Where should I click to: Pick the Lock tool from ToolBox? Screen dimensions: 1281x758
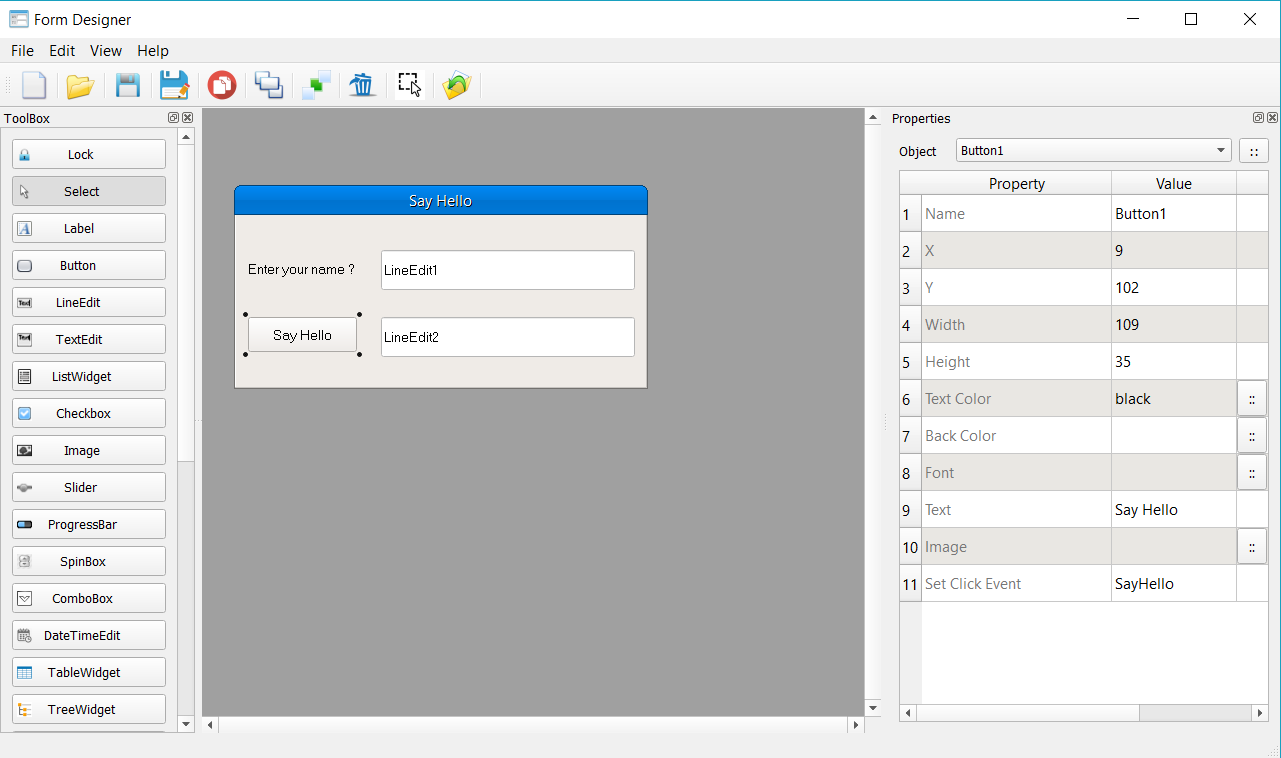pos(88,154)
